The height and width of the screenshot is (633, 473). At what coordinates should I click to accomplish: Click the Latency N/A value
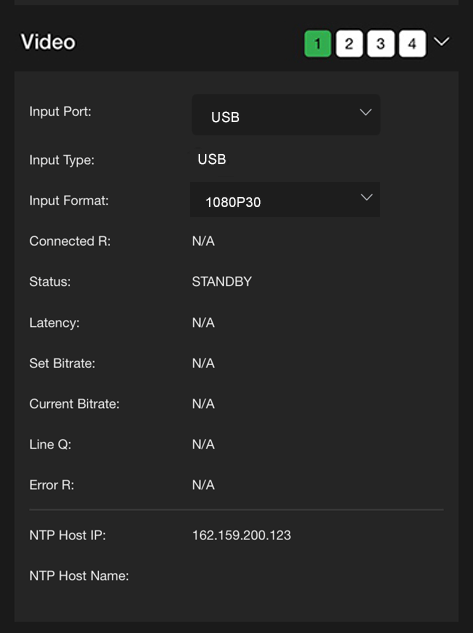pos(203,323)
